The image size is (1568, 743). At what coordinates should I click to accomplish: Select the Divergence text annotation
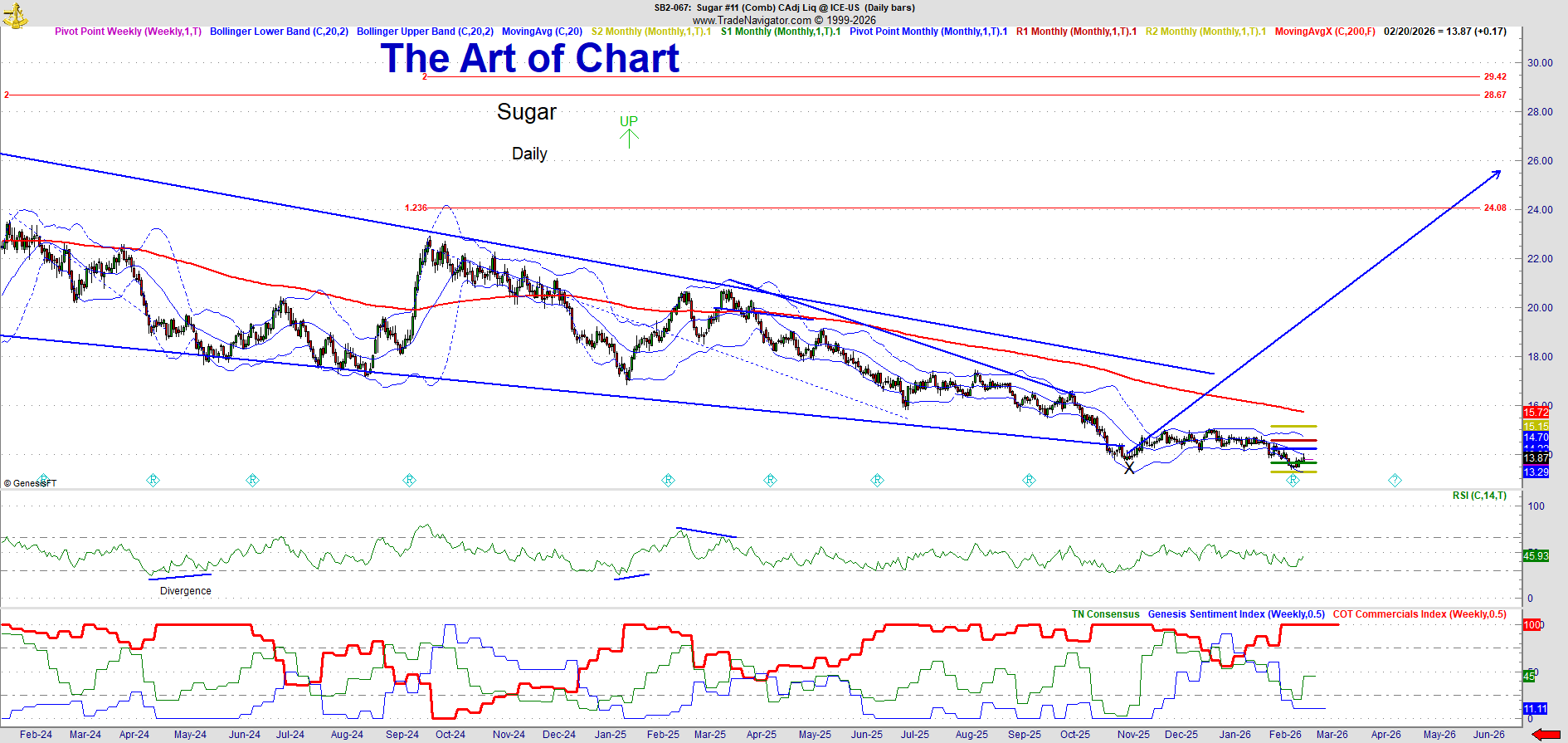185,591
